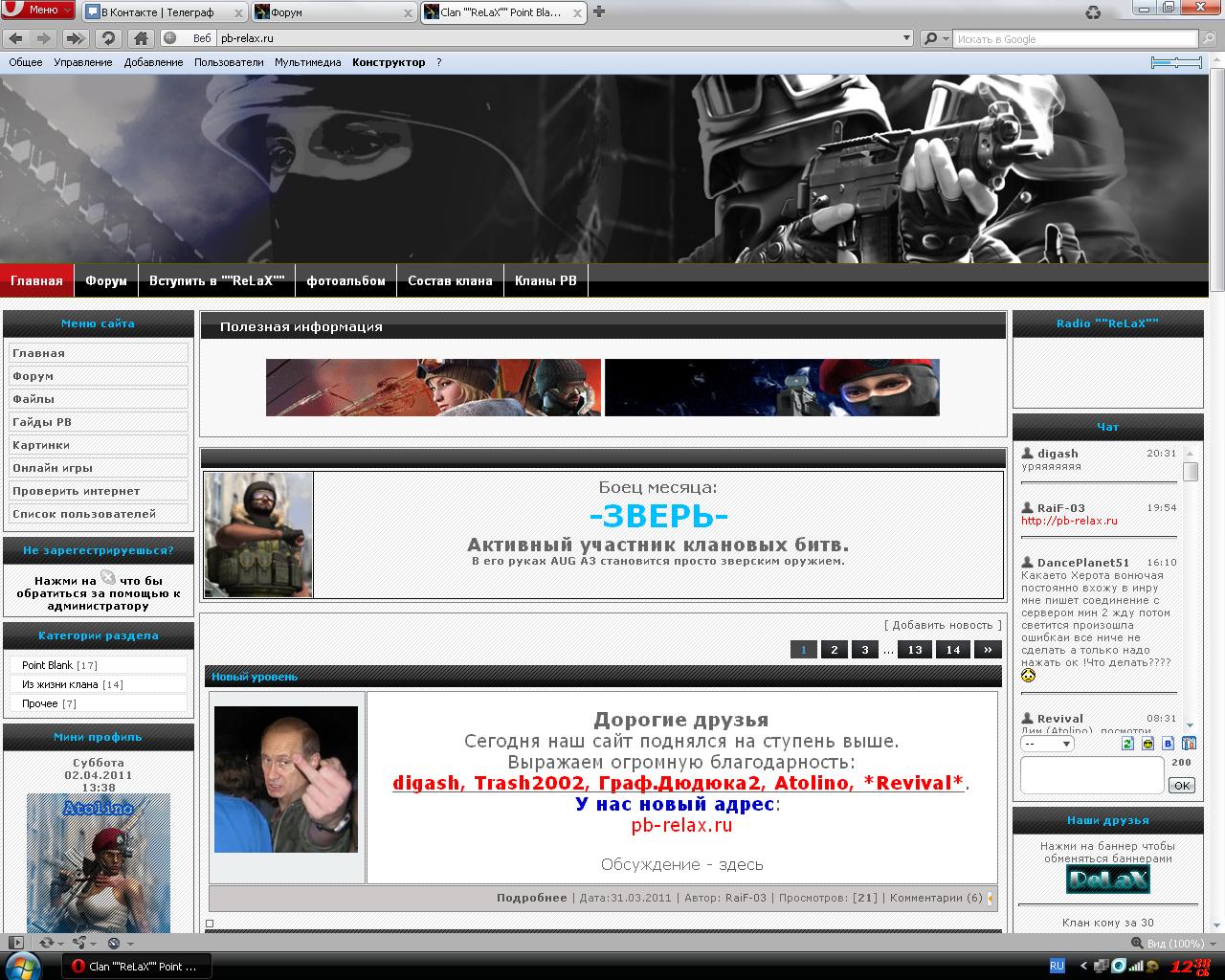Click the chat refresh icon
The width and height of the screenshot is (1225, 980).
click(1127, 744)
